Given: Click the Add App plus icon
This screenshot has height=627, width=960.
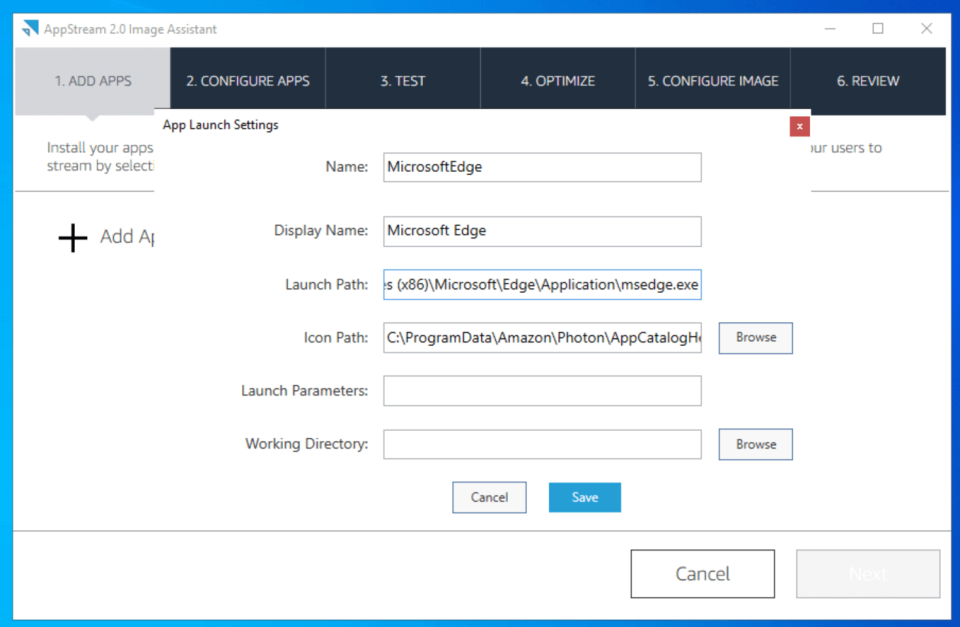Looking at the screenshot, I should point(71,237).
